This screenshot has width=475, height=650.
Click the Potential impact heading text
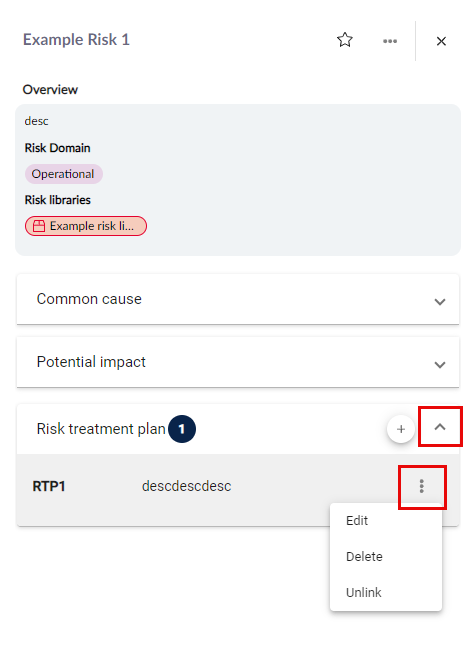click(x=91, y=362)
